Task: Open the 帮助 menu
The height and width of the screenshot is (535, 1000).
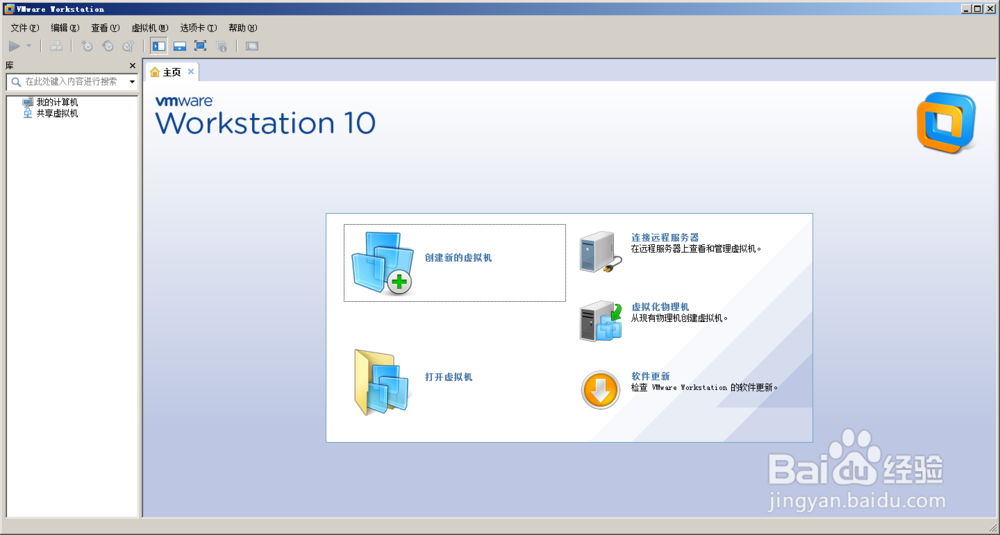Action: [x=242, y=28]
